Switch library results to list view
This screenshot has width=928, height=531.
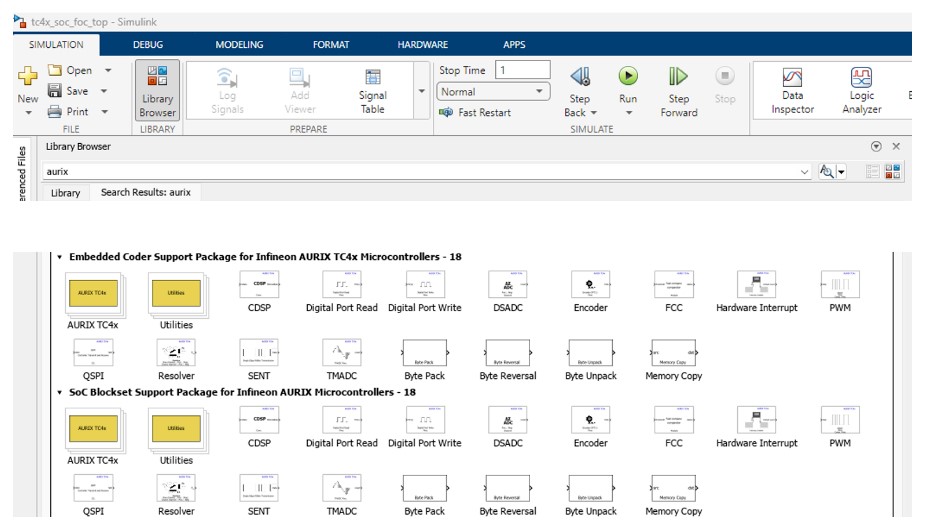pyautogui.click(x=872, y=172)
